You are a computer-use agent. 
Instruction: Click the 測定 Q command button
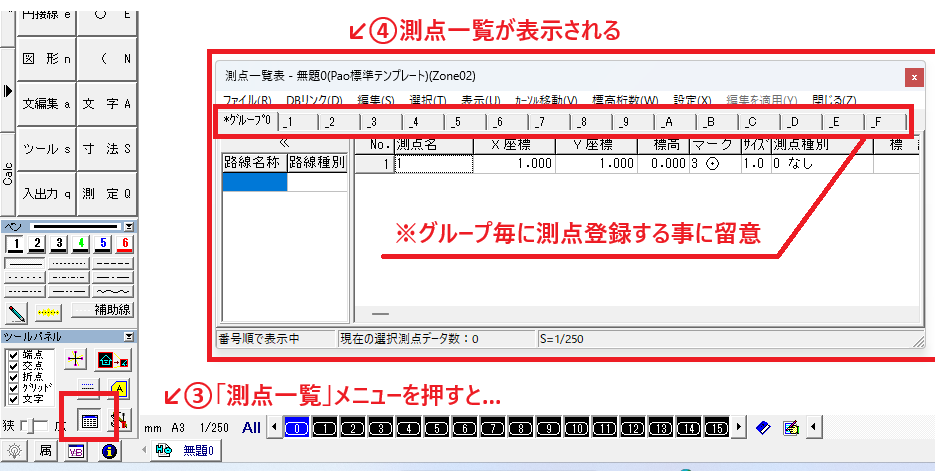107,194
